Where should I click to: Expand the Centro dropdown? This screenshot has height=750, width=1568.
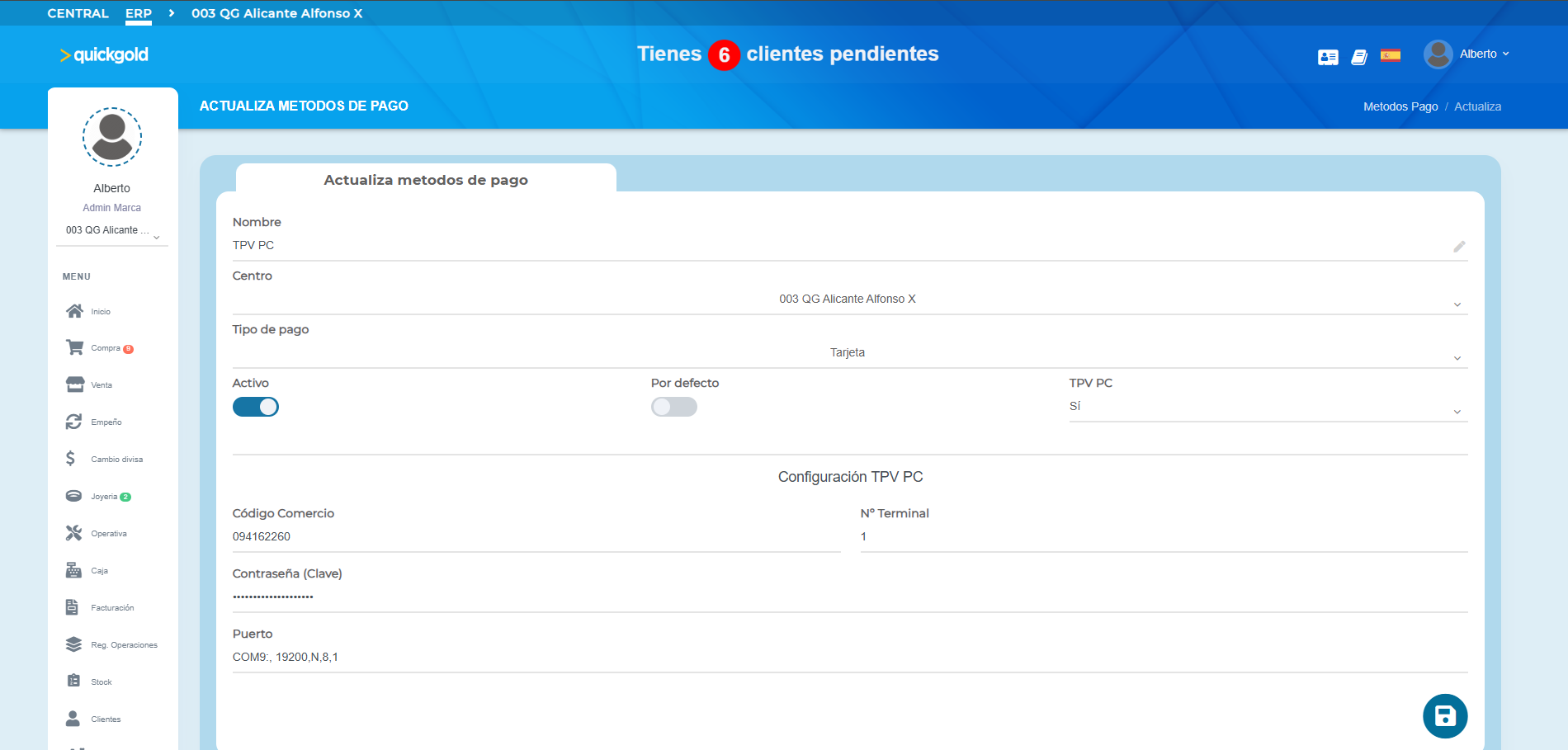click(x=848, y=300)
